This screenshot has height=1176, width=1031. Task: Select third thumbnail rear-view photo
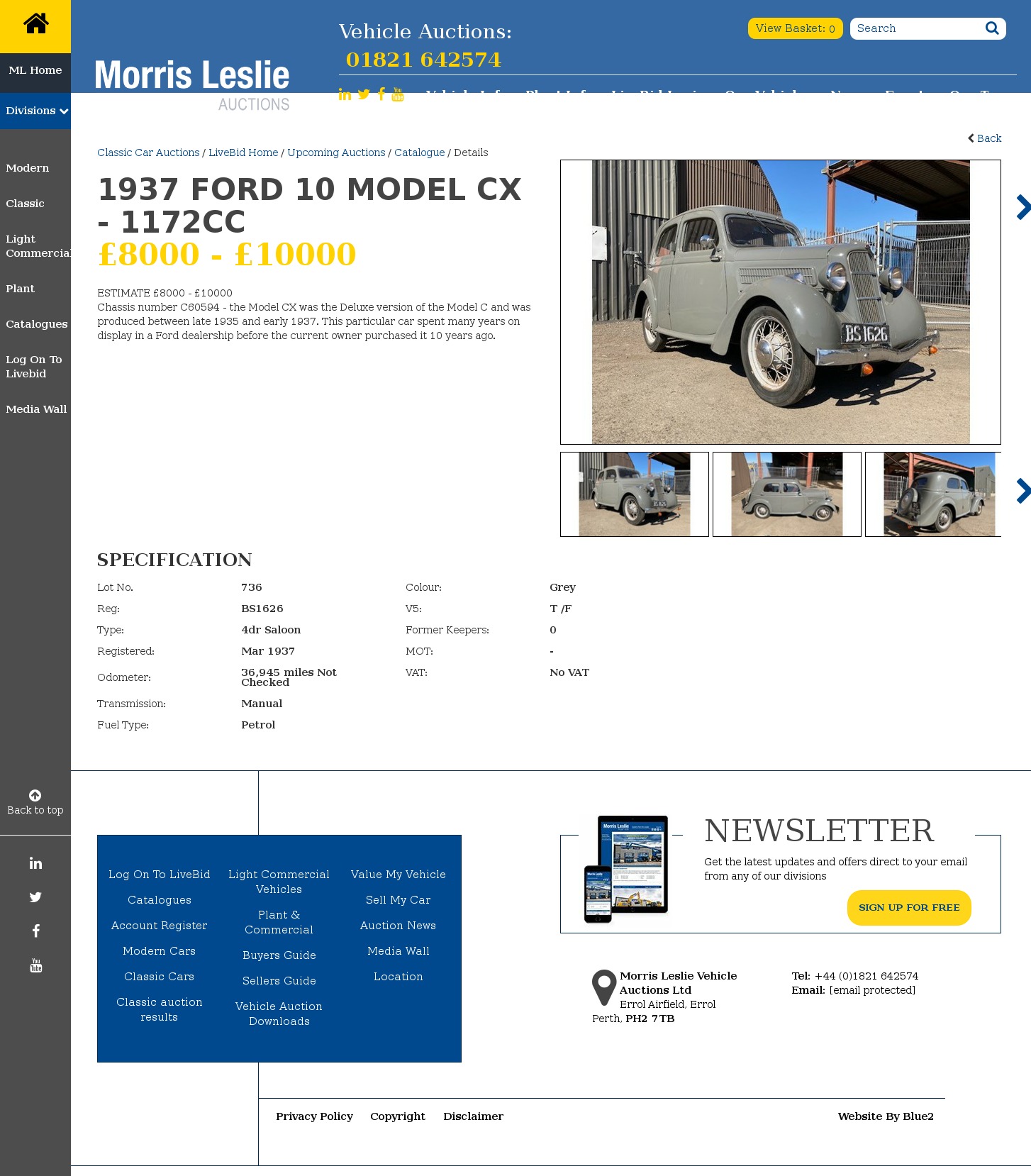coord(933,494)
